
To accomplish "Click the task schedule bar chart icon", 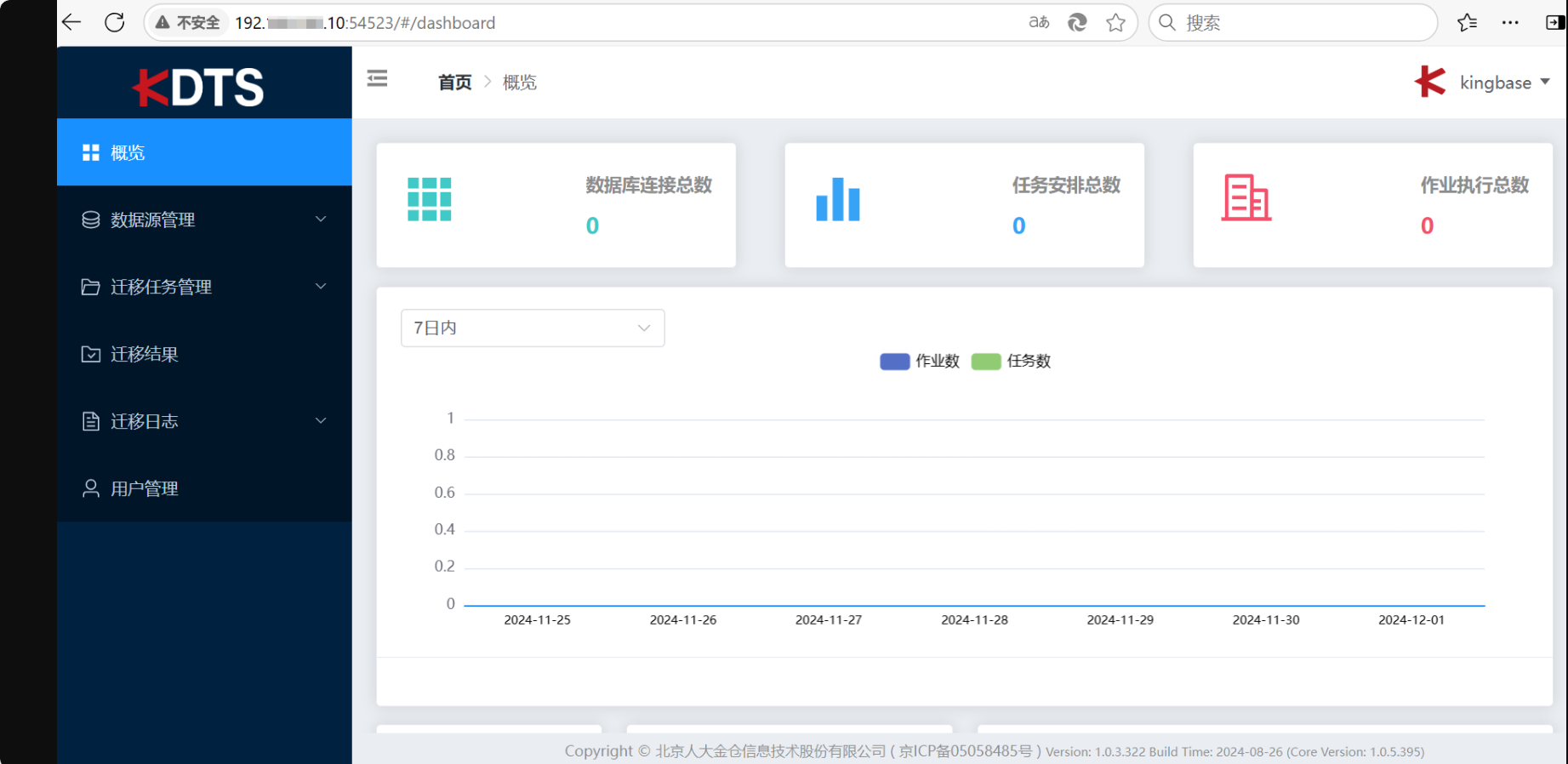I will click(837, 200).
